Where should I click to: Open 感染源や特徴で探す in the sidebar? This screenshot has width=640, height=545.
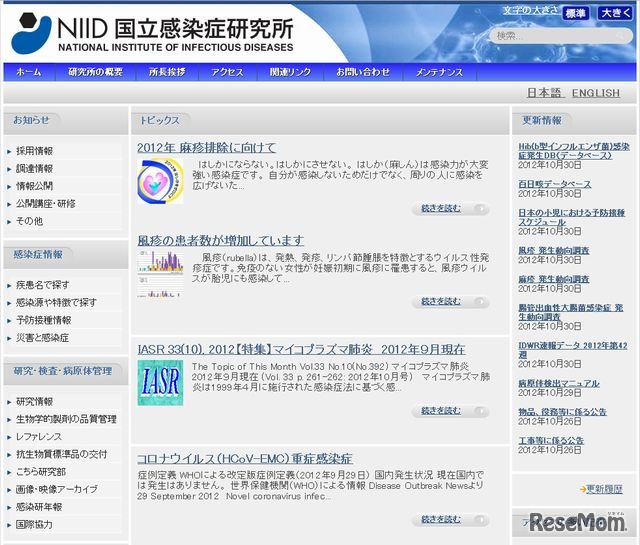pos(56,303)
